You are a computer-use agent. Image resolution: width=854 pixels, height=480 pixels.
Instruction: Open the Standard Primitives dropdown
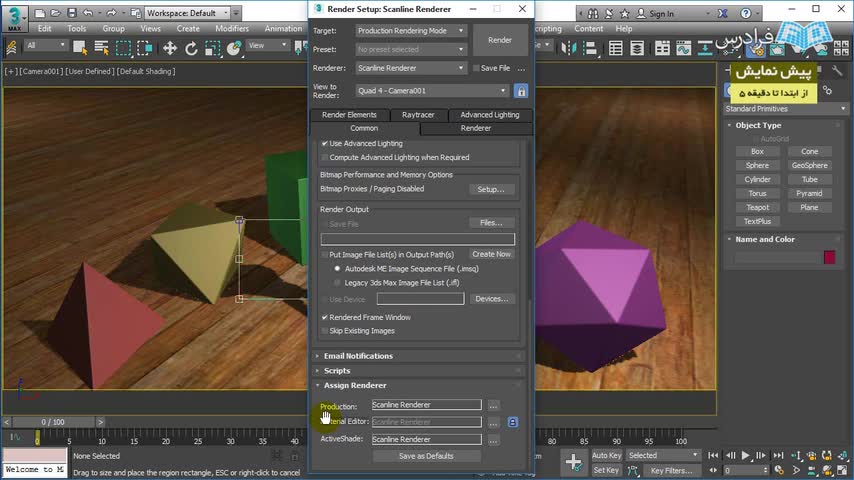coord(785,109)
